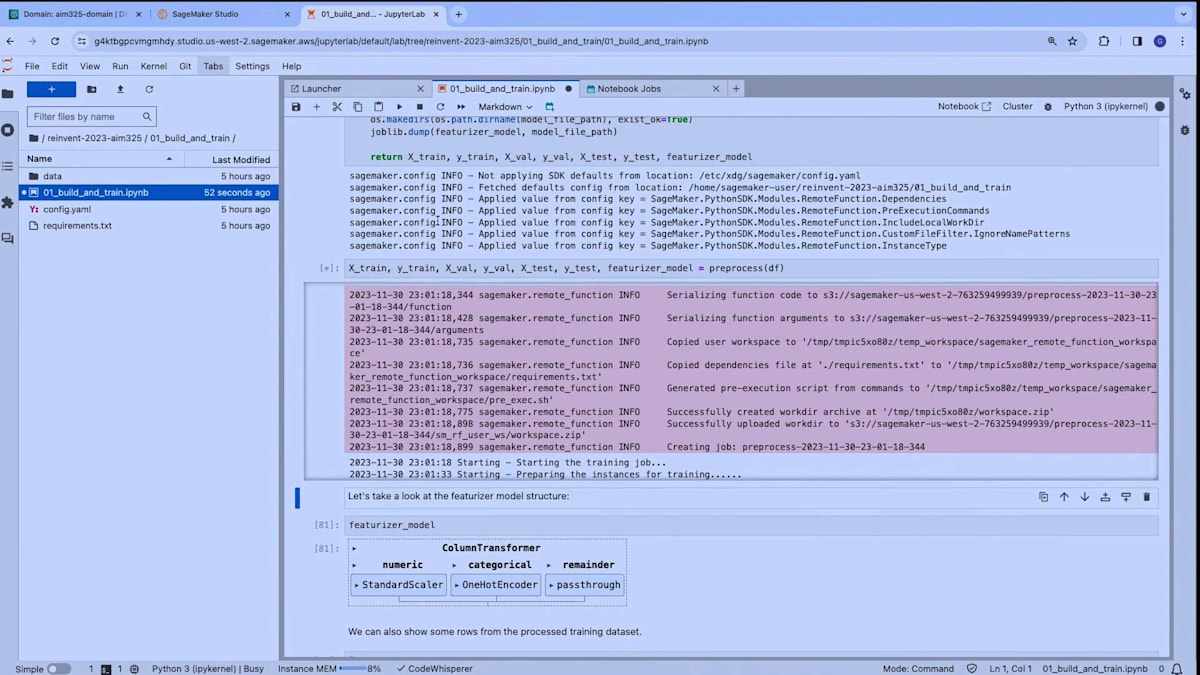Open Running Terminals and Kernels sidebar icon
The height and width of the screenshot is (675, 1200).
[8, 130]
